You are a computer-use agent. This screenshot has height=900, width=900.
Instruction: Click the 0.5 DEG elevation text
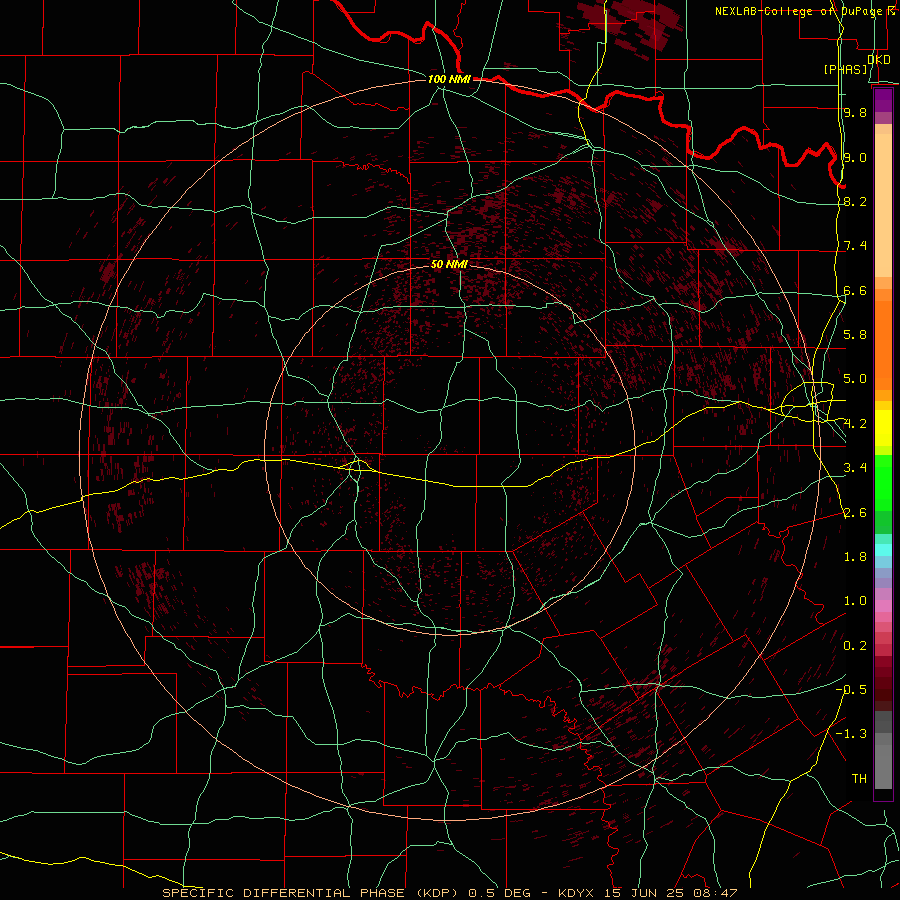pyautogui.click(x=500, y=893)
